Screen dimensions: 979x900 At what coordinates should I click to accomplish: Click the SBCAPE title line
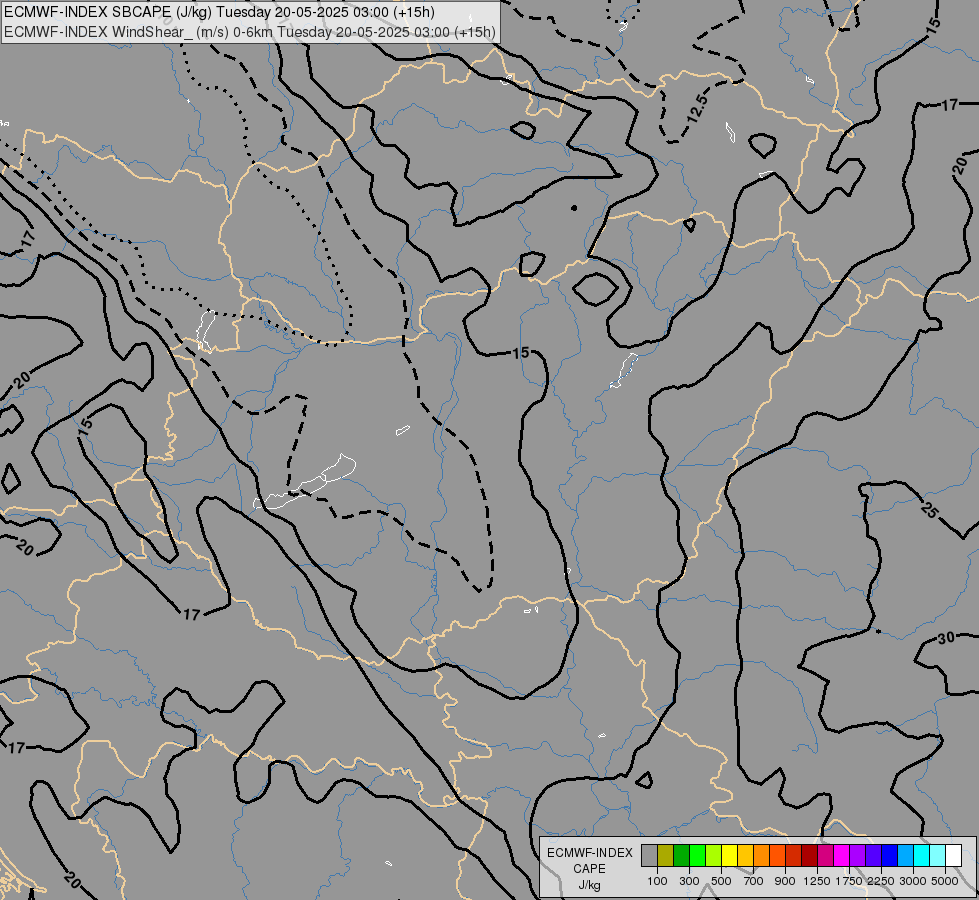[x=220, y=12]
